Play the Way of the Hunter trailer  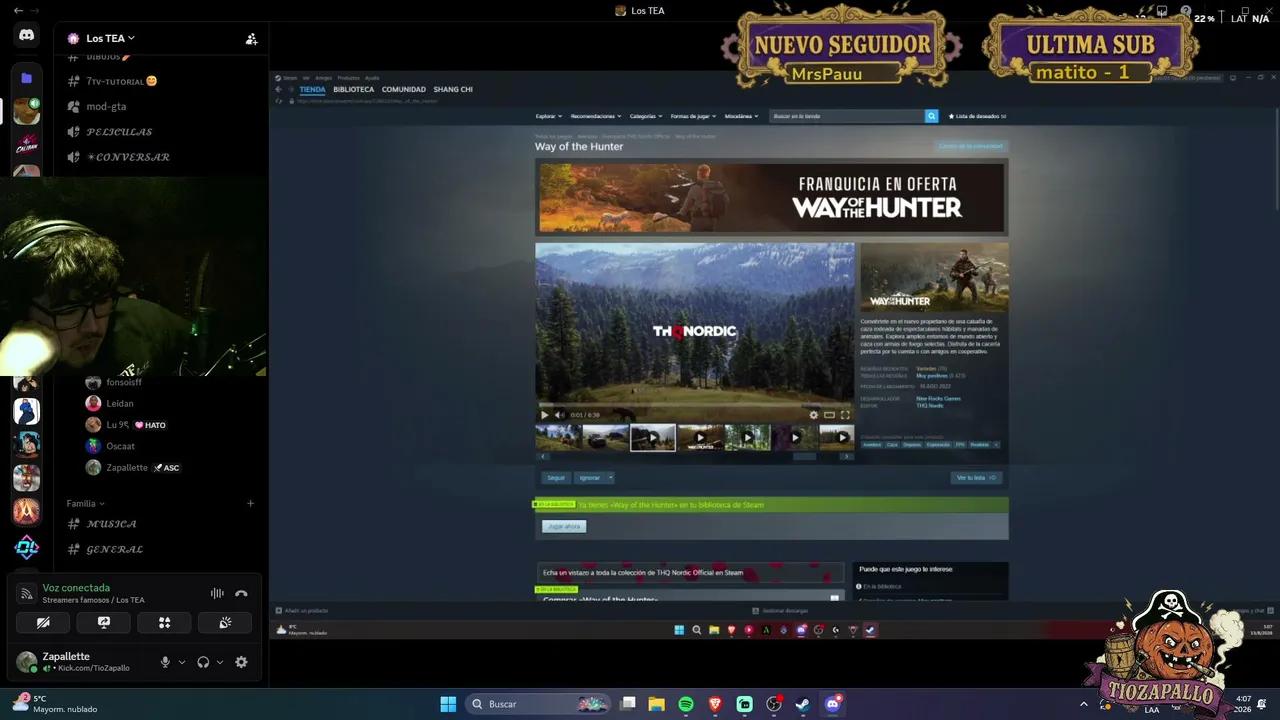coord(544,415)
